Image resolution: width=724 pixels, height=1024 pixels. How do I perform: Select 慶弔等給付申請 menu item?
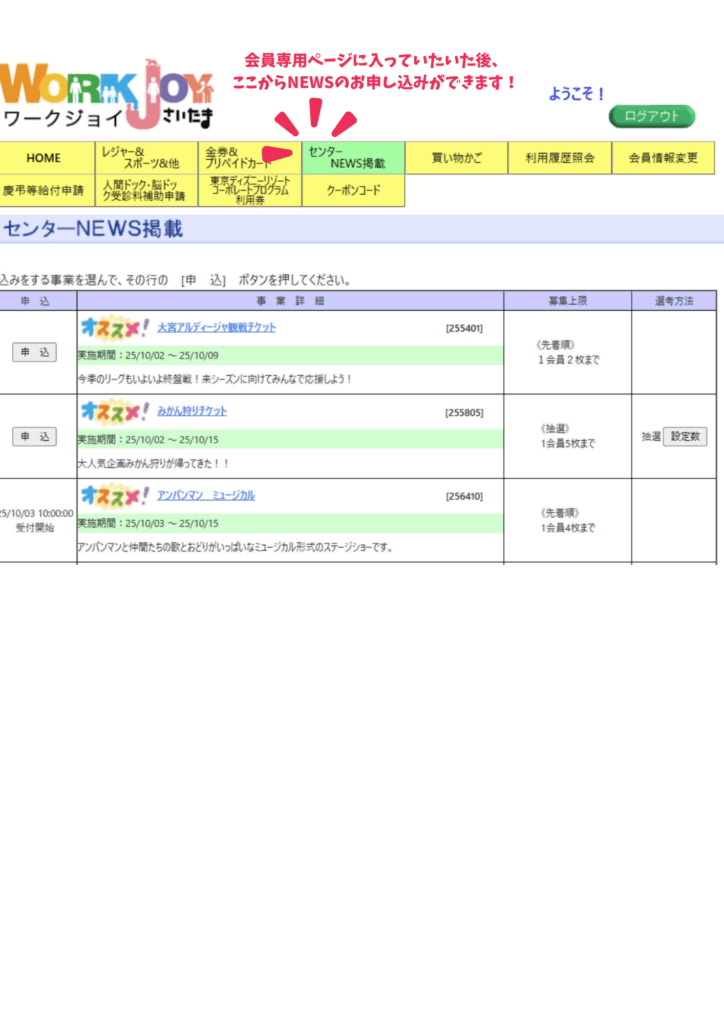tap(44, 190)
